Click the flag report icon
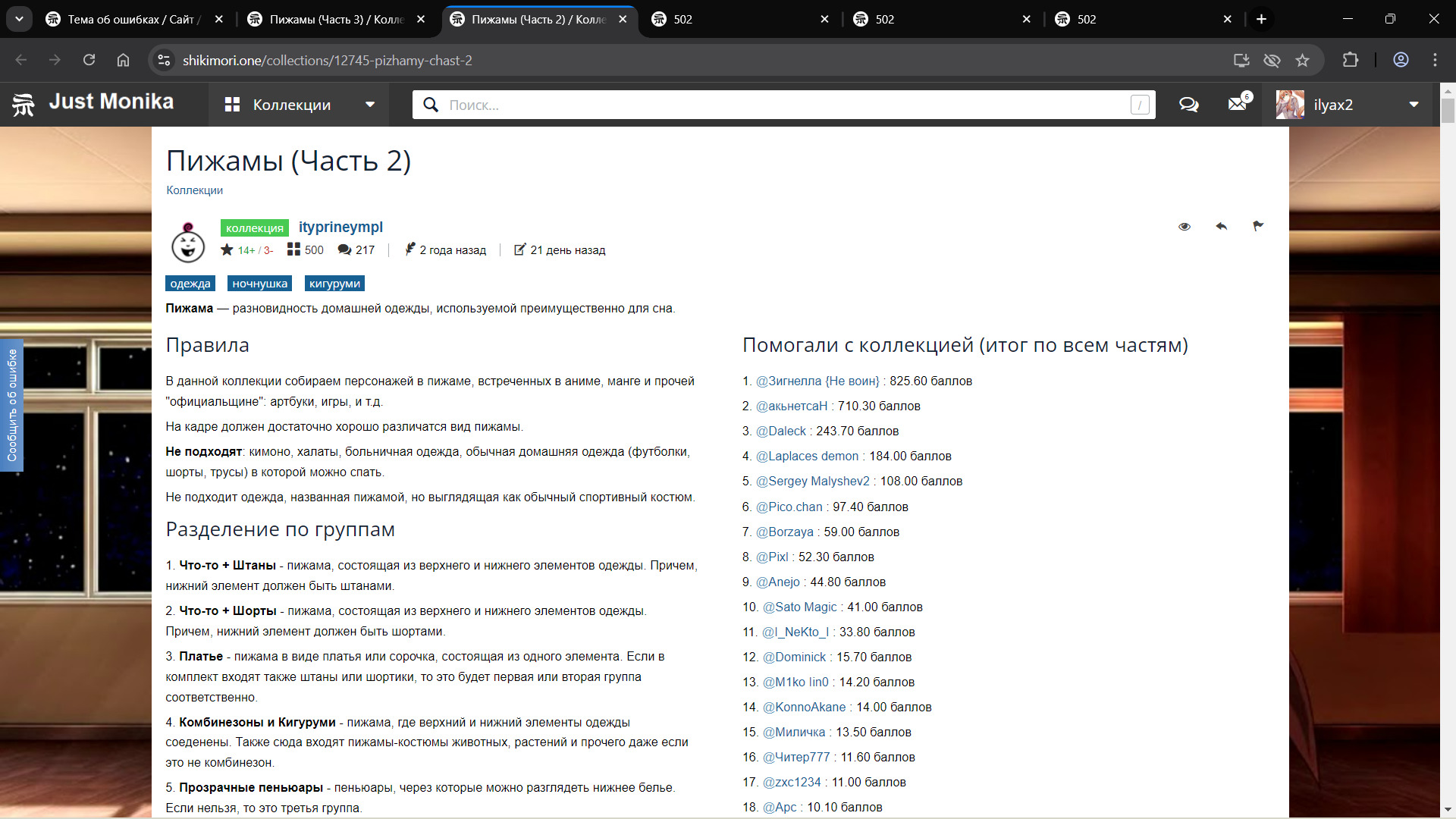 (x=1258, y=226)
